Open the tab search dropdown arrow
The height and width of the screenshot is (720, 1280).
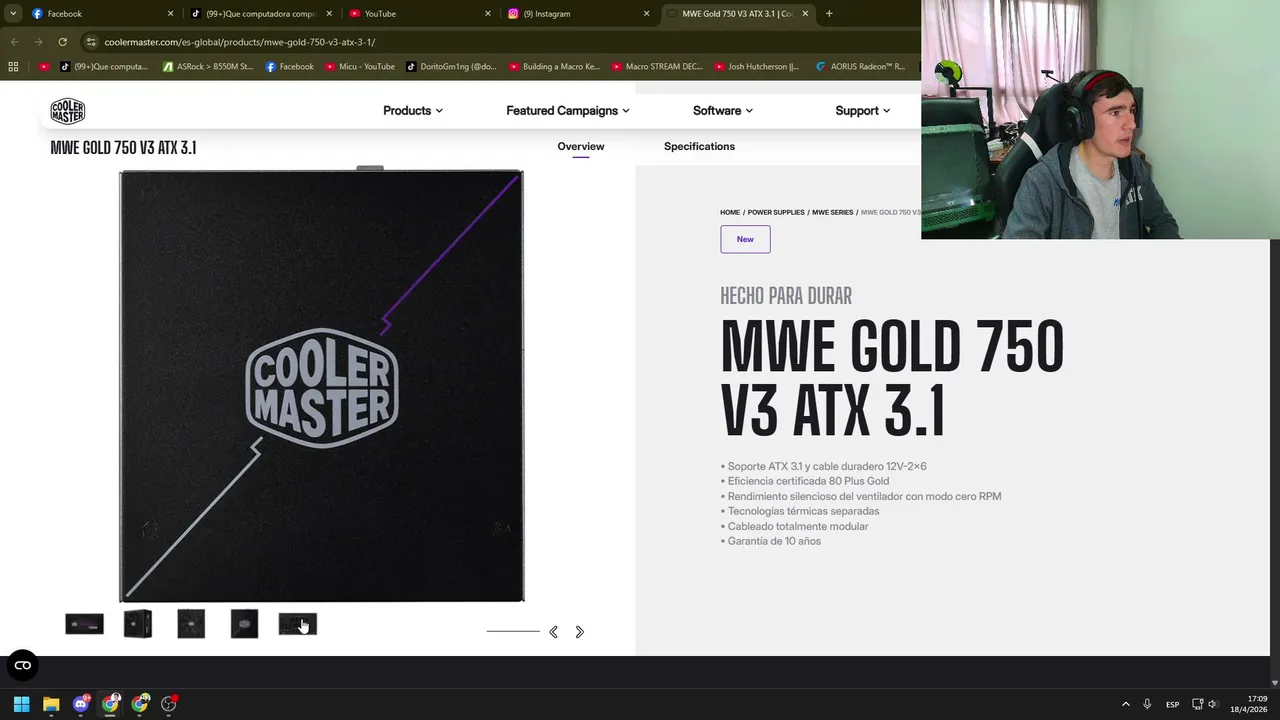[x=13, y=14]
